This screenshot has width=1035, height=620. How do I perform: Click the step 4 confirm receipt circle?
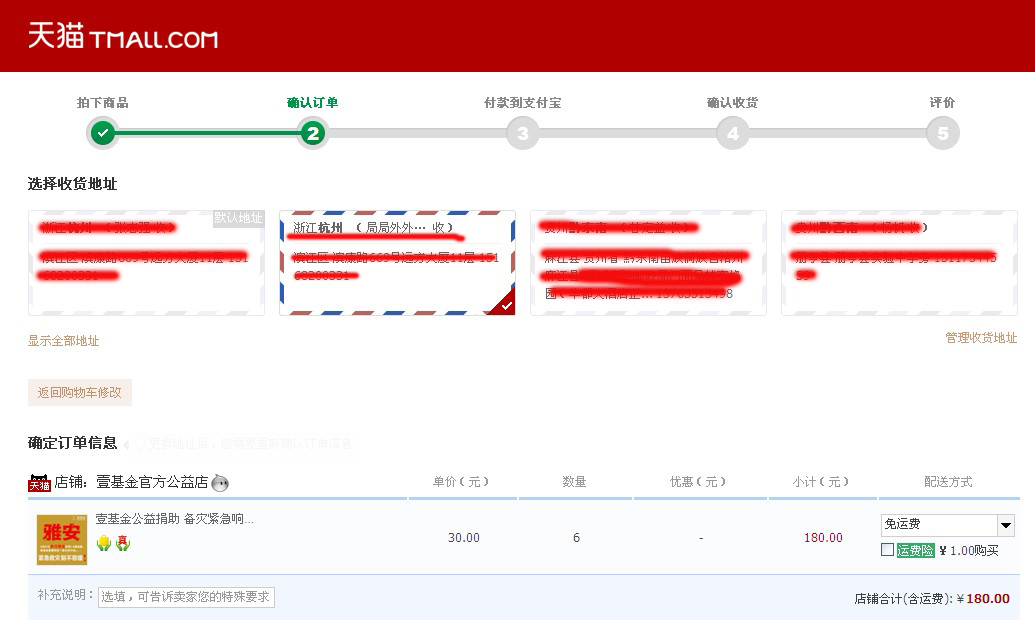[732, 133]
